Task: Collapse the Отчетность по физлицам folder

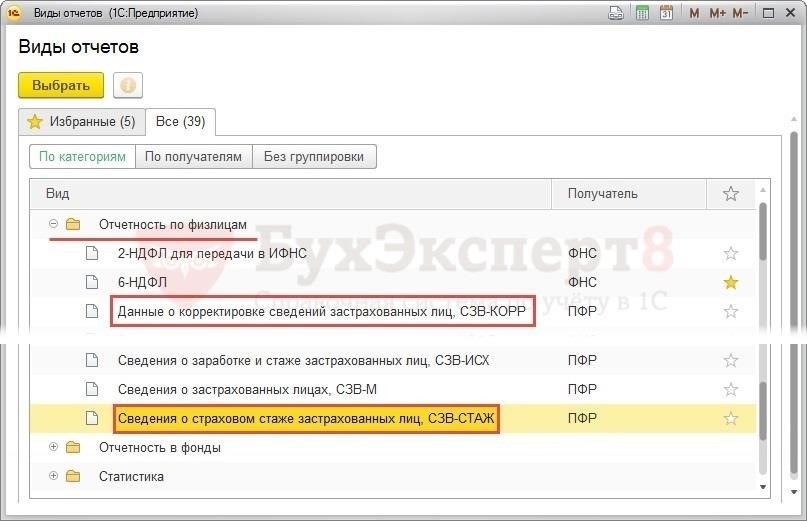Action: pos(53,224)
